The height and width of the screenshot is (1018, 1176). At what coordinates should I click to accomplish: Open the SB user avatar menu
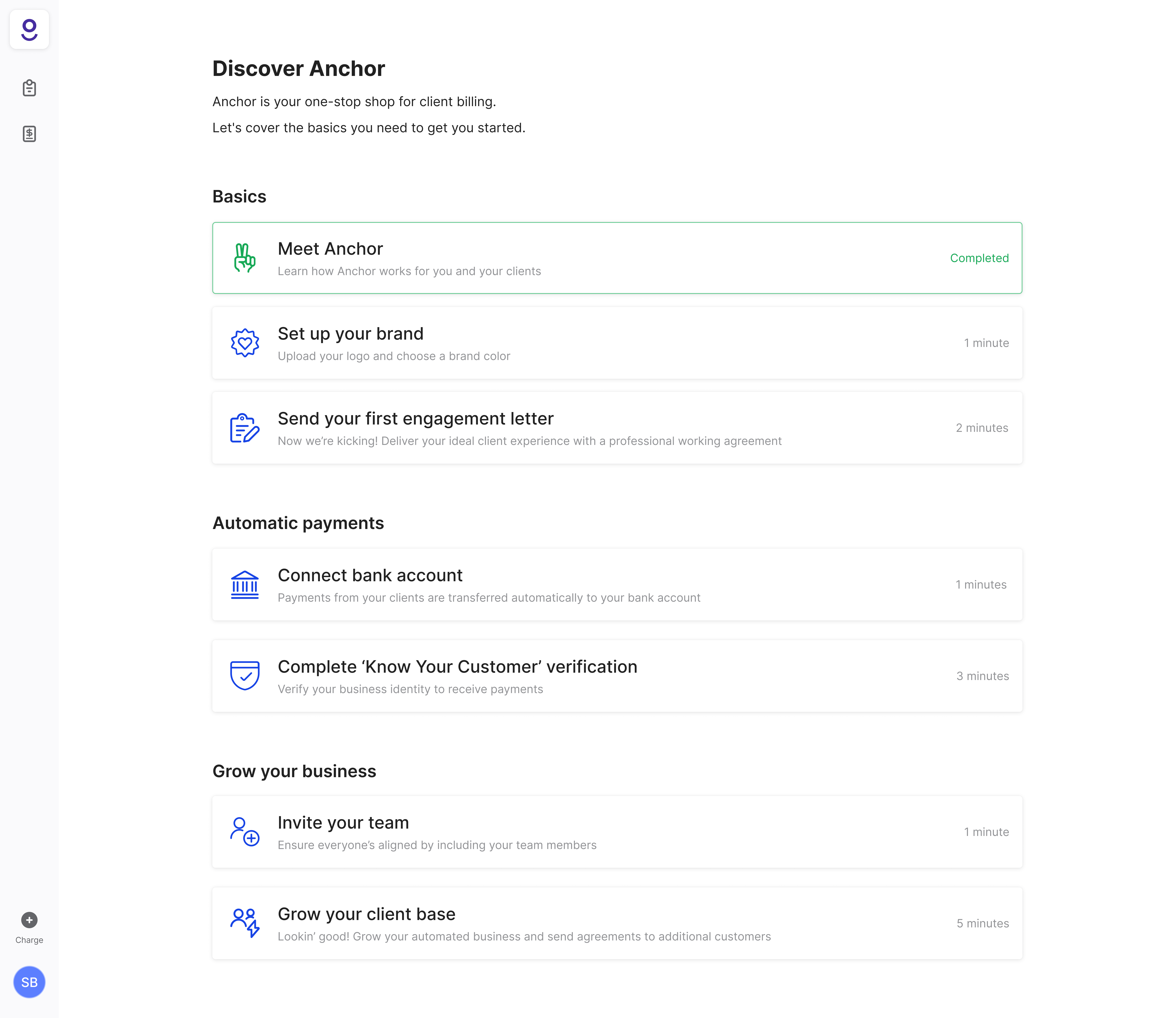[30, 982]
